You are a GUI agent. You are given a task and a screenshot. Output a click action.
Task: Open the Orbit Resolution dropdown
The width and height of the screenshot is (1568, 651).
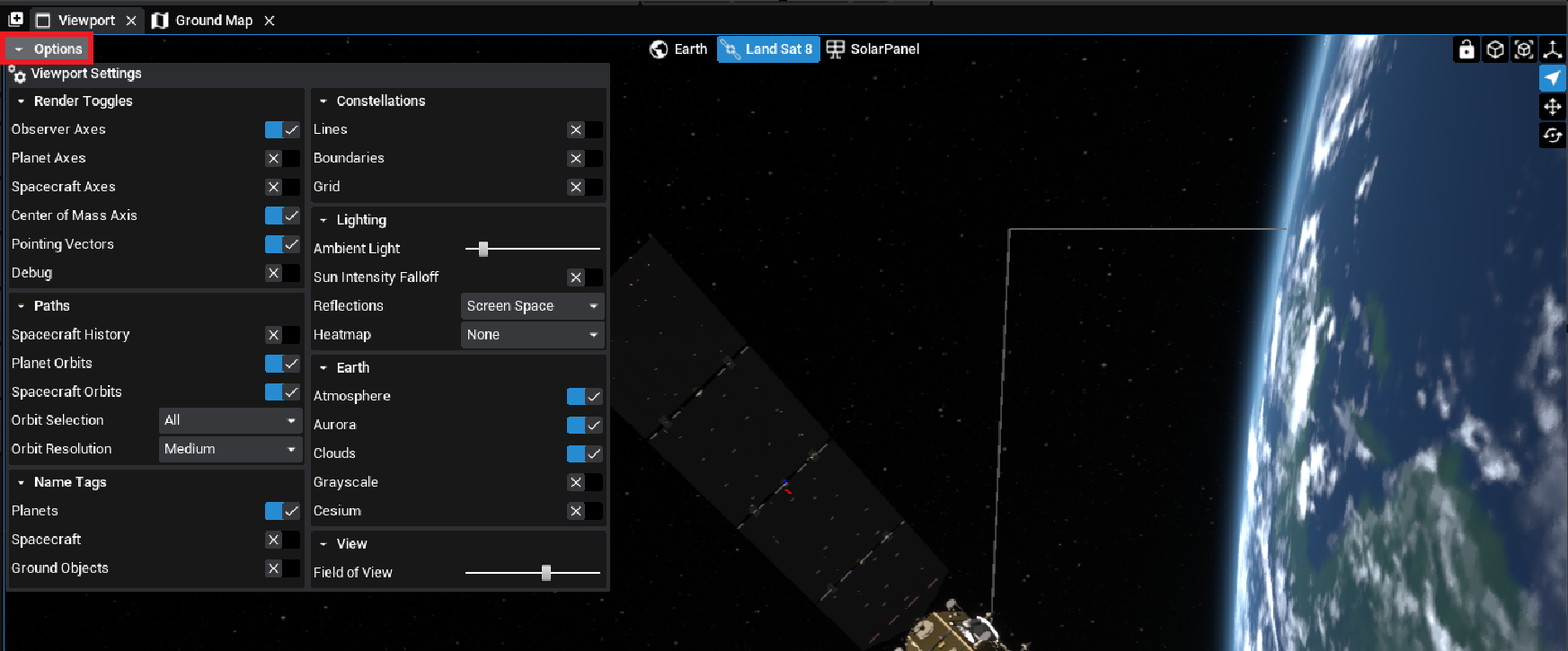pos(230,449)
